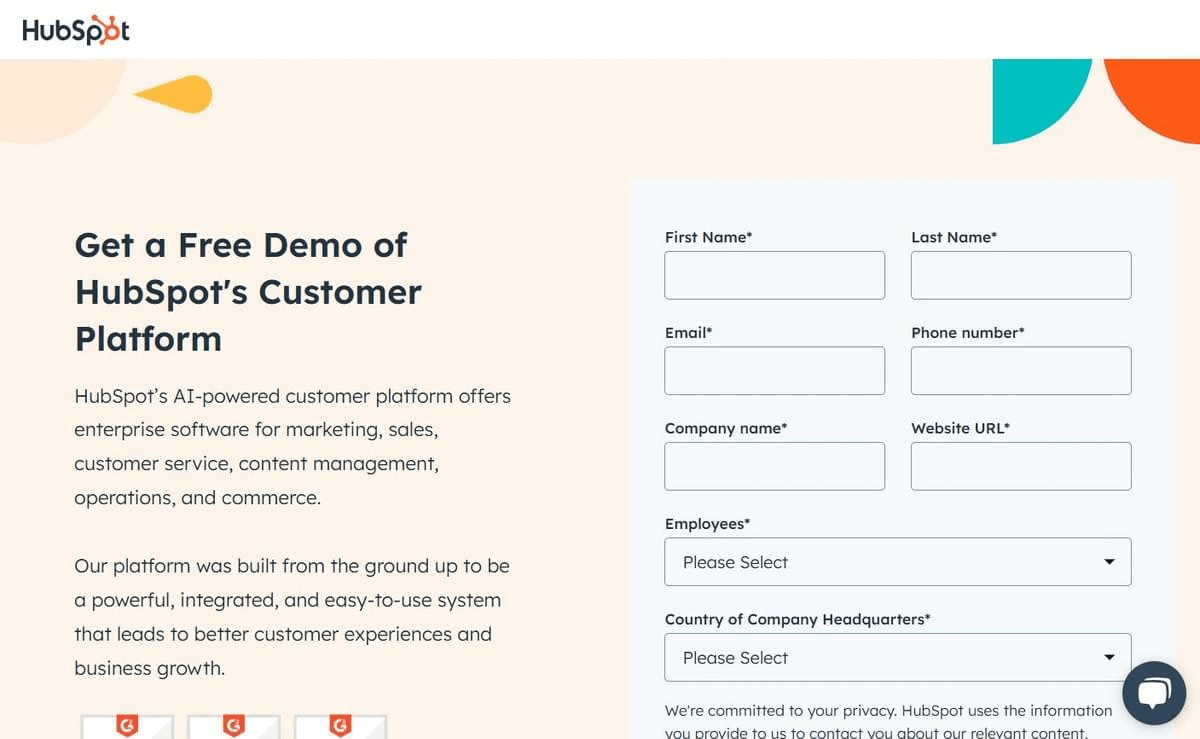Focus the Phone number field
This screenshot has width=1200, height=739.
[x=1020, y=370]
